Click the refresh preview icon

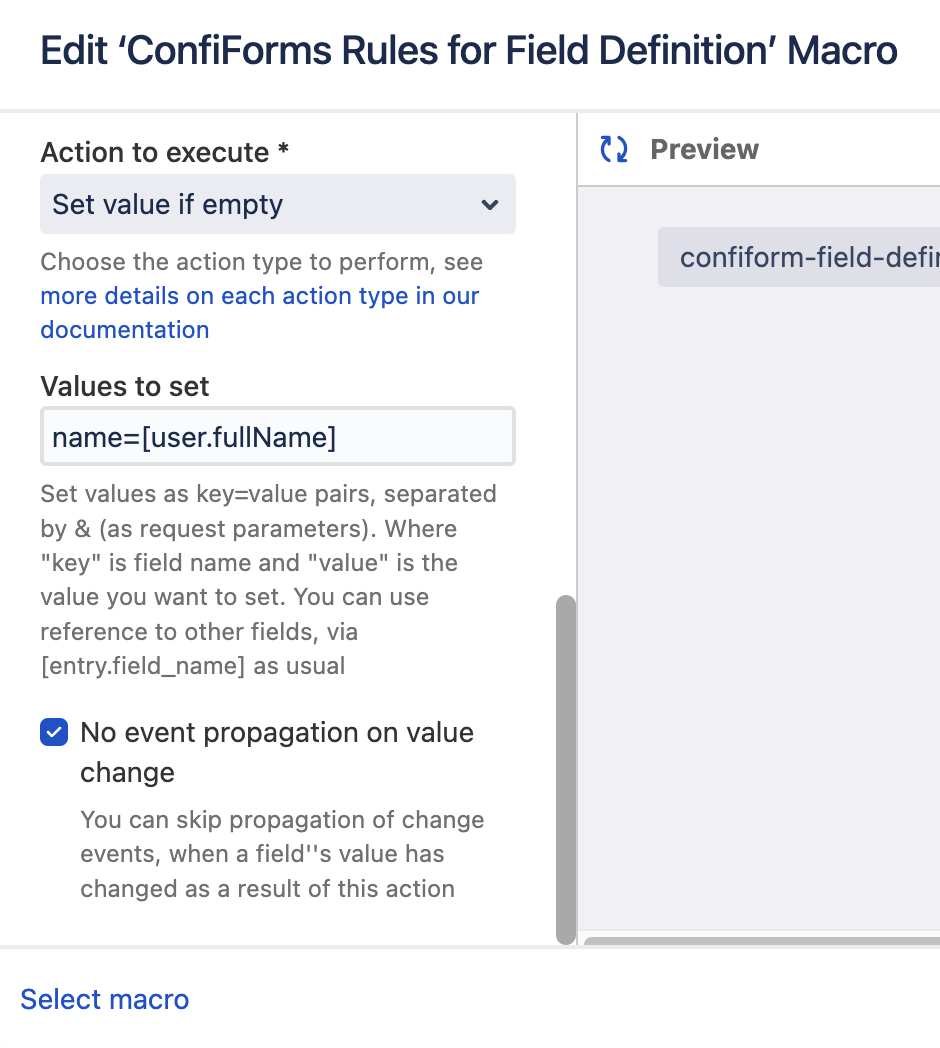(613, 150)
